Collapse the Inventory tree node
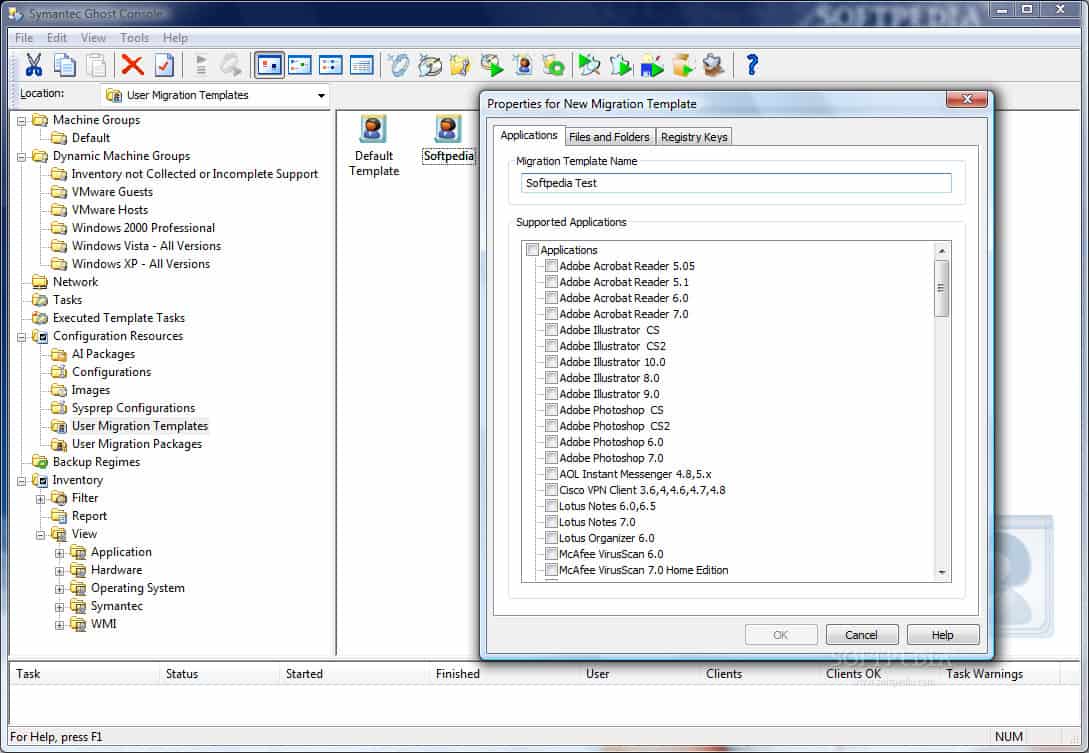Viewport: 1089px width, 753px height. coord(22,480)
